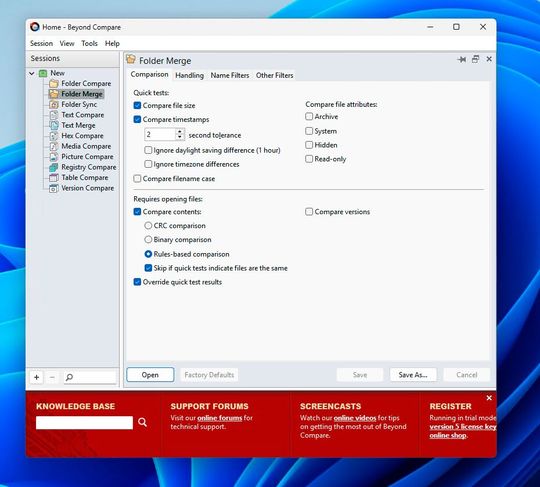This screenshot has height=487, width=540.
Task: Click the Text Compare session icon
Action: 53,115
